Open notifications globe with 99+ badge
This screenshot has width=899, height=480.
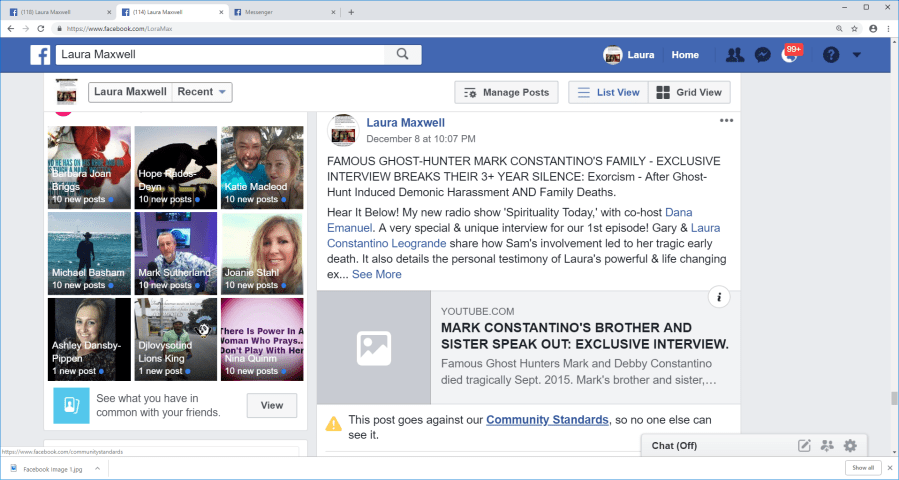[789, 55]
